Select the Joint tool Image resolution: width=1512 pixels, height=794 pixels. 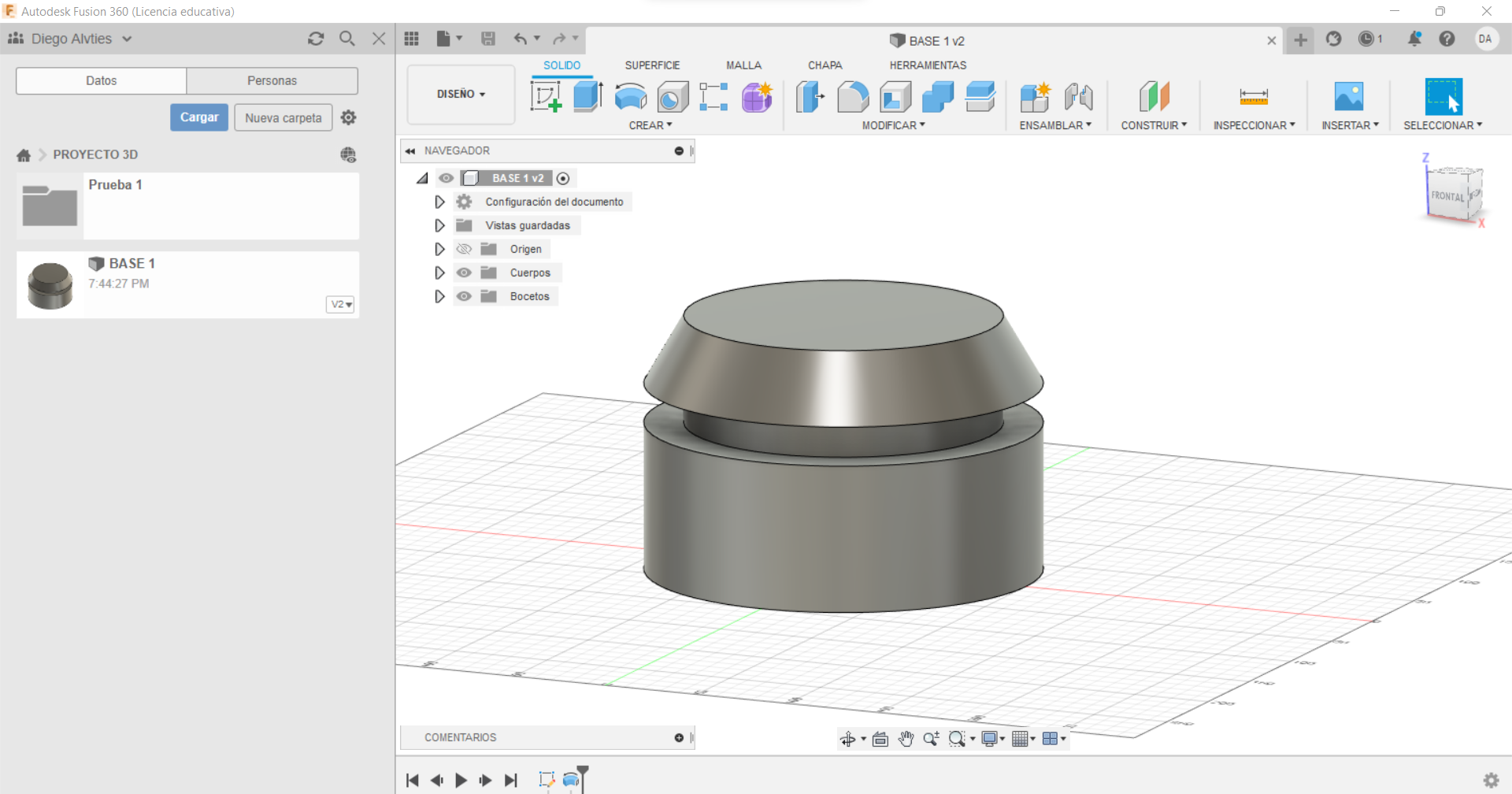pos(1078,97)
